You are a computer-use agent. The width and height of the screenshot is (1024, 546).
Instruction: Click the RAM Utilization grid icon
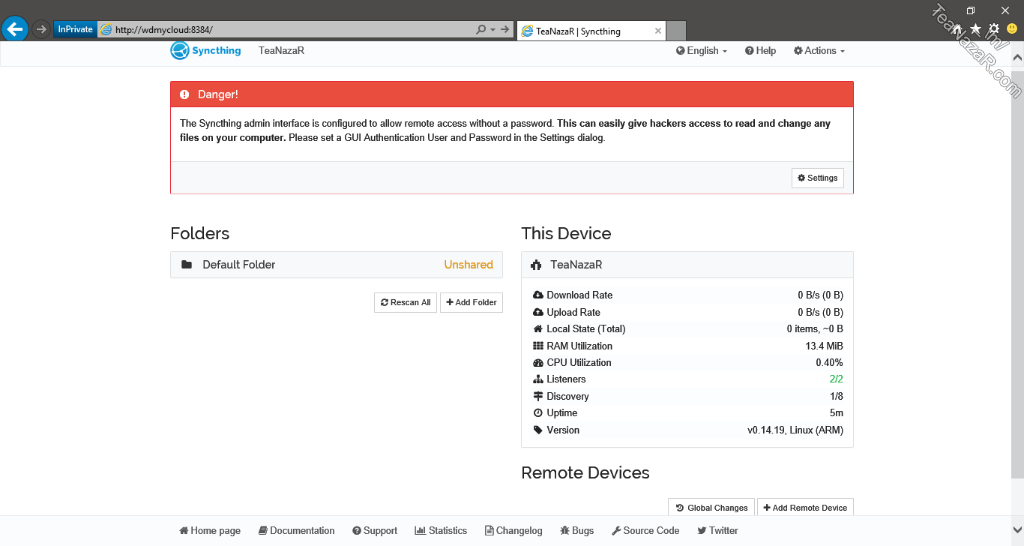[538, 346]
